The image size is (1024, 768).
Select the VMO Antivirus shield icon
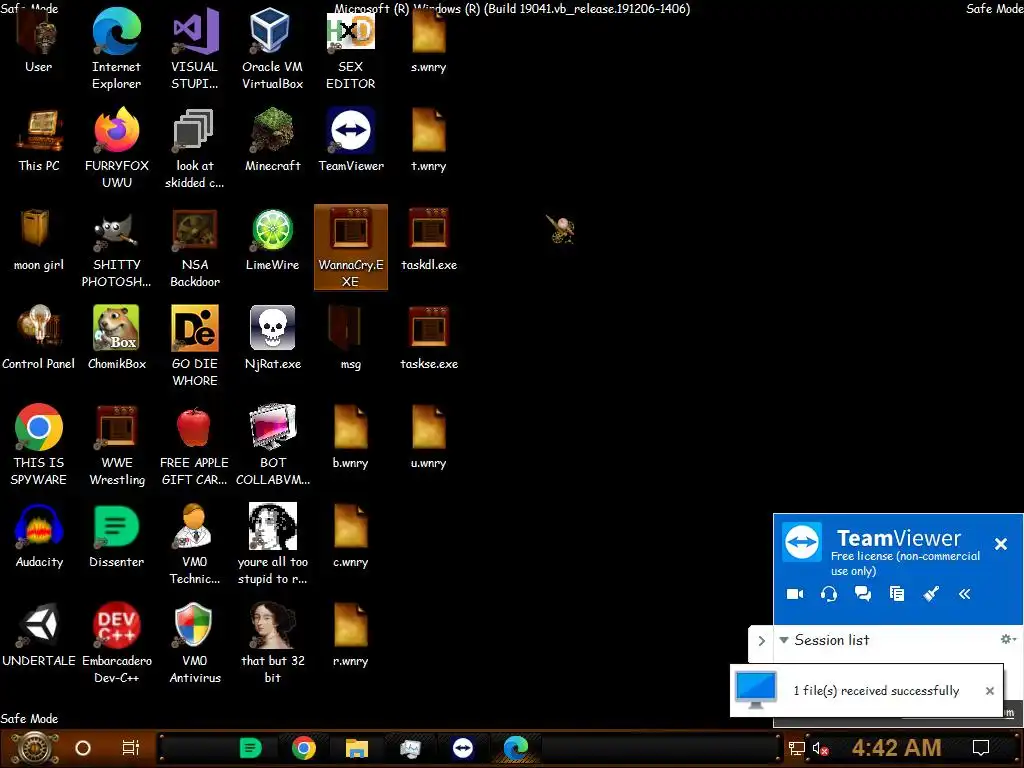[x=195, y=645]
